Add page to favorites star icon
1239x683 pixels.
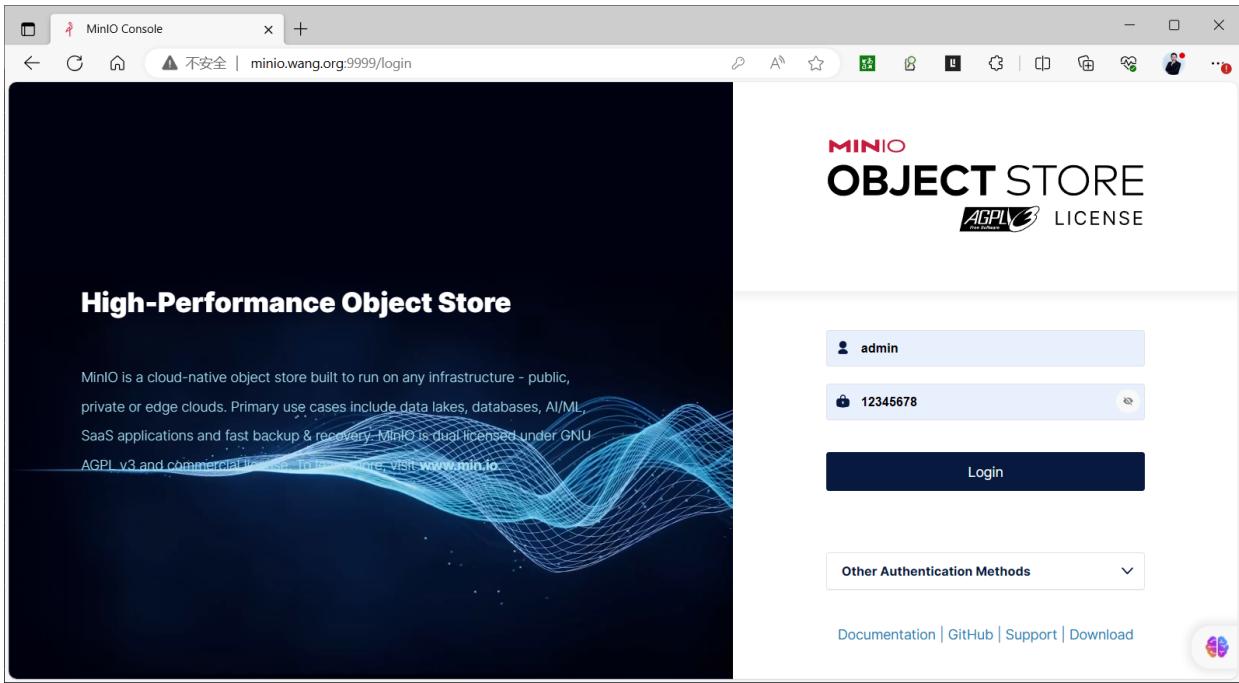[816, 64]
